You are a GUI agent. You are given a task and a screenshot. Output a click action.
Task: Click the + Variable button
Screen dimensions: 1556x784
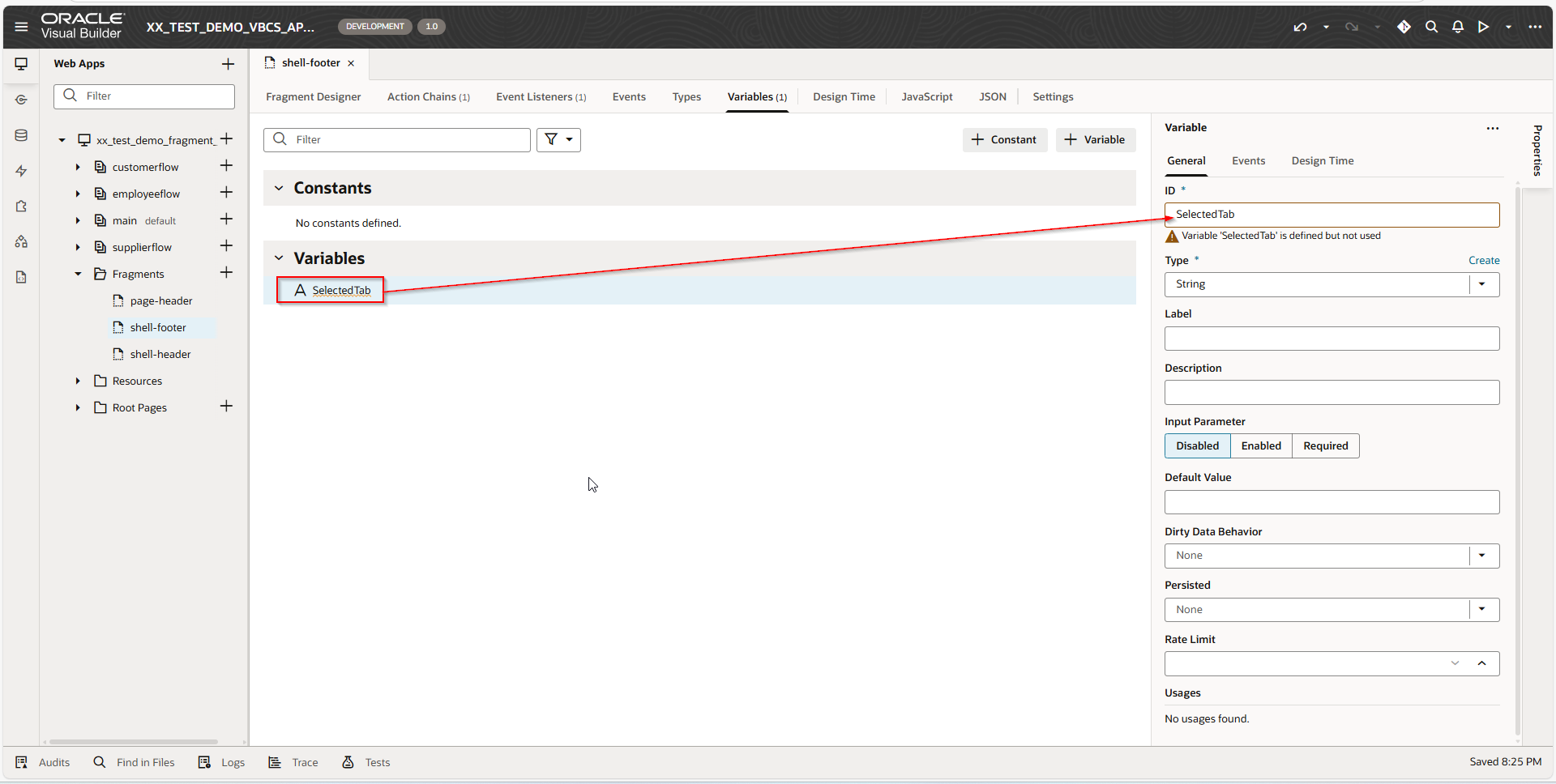(1095, 140)
